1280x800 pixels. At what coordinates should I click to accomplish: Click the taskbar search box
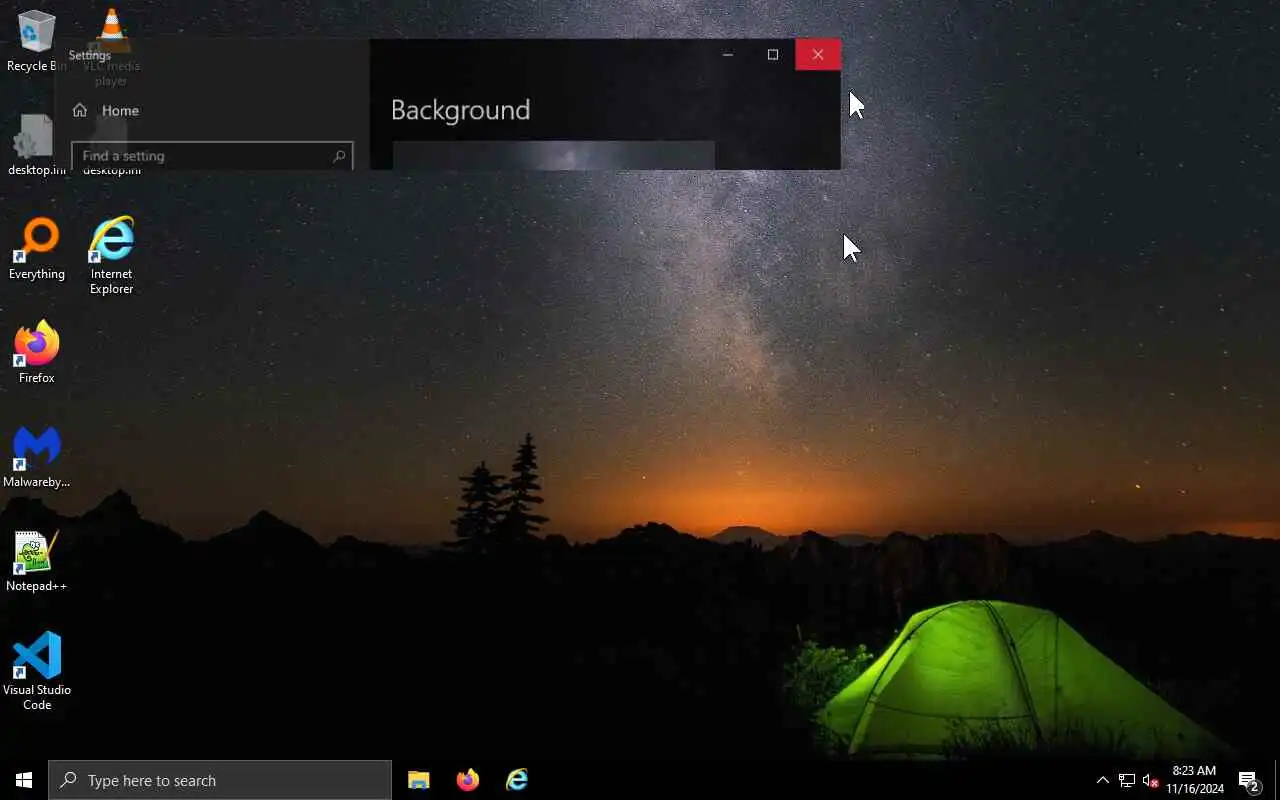click(220, 780)
